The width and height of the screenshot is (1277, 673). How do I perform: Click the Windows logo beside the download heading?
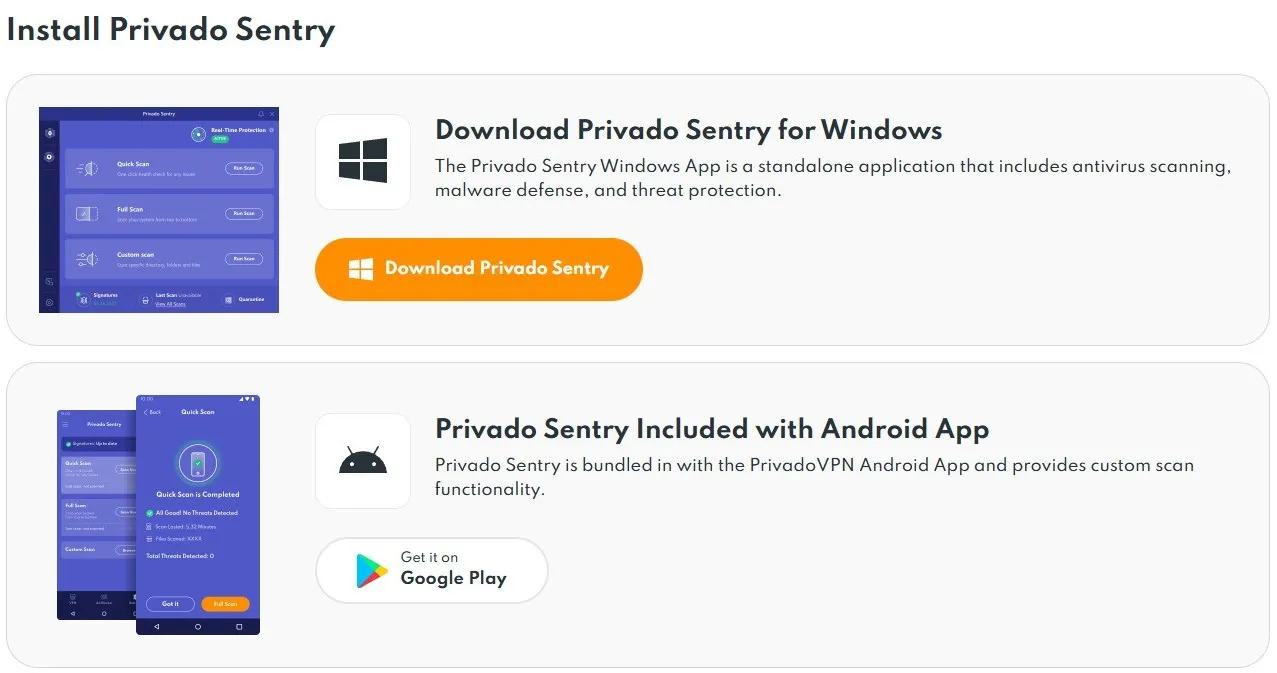[362, 160]
